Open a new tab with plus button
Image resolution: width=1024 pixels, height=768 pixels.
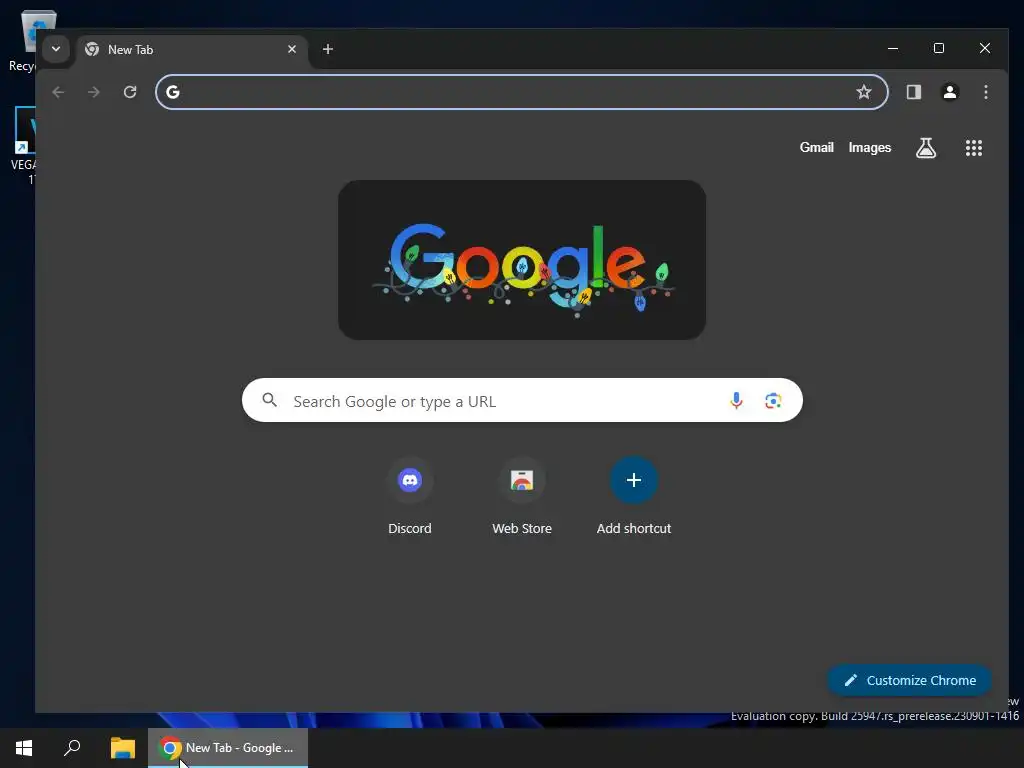(328, 49)
